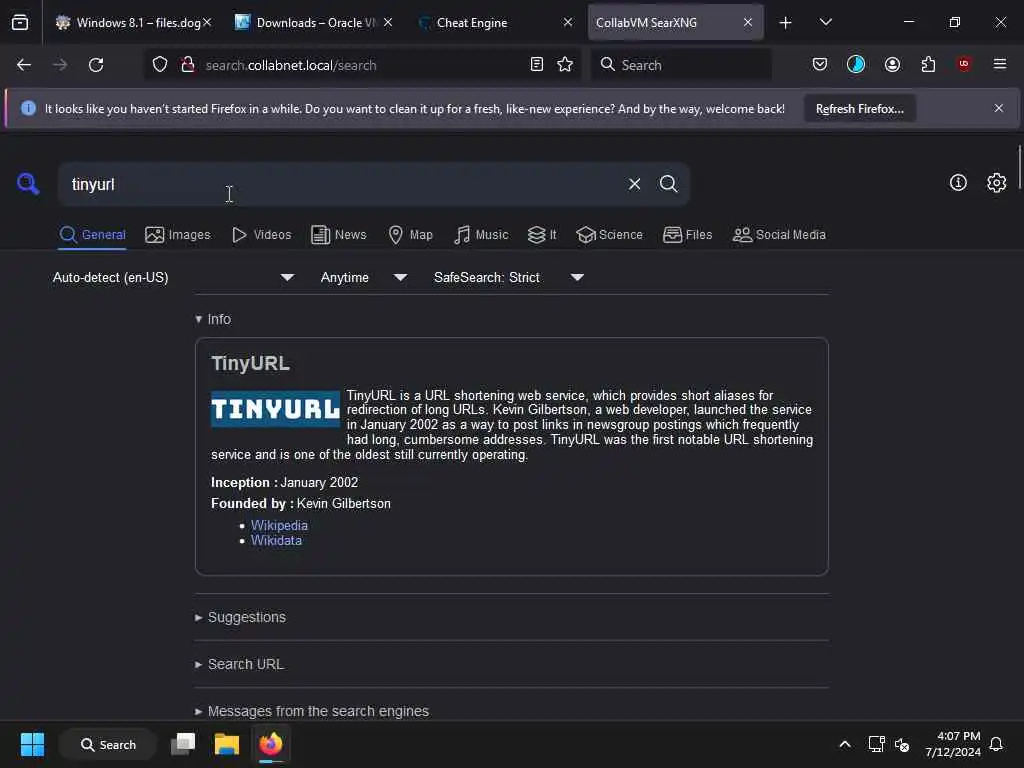Viewport: 1024px width, 768px height.
Task: Open the uBlock Origin icon
Action: pyautogui.click(x=964, y=64)
